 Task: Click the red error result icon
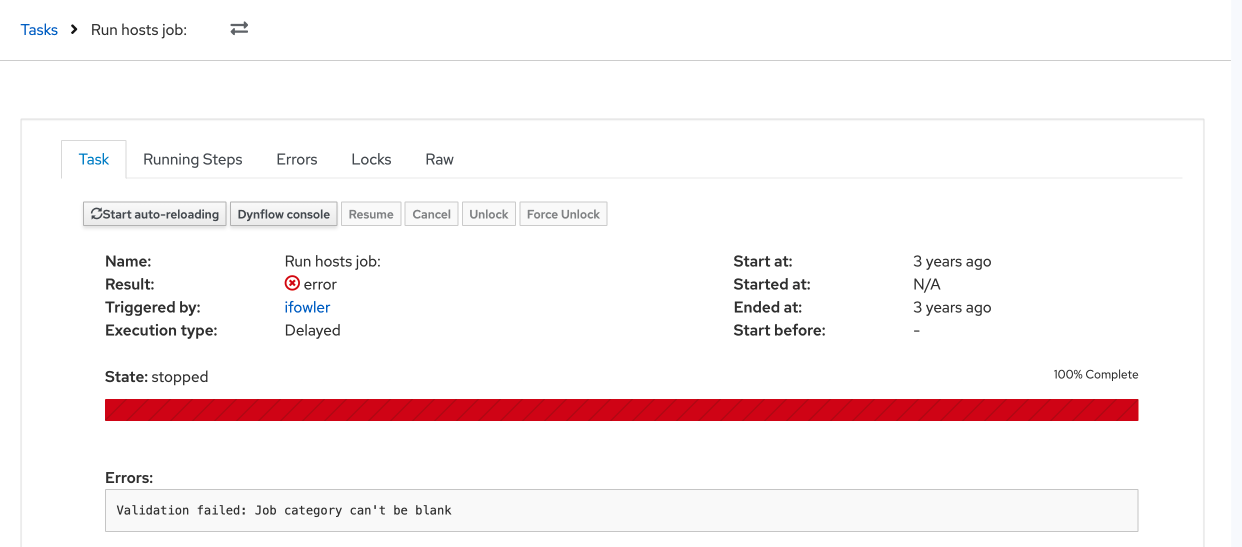pos(292,284)
